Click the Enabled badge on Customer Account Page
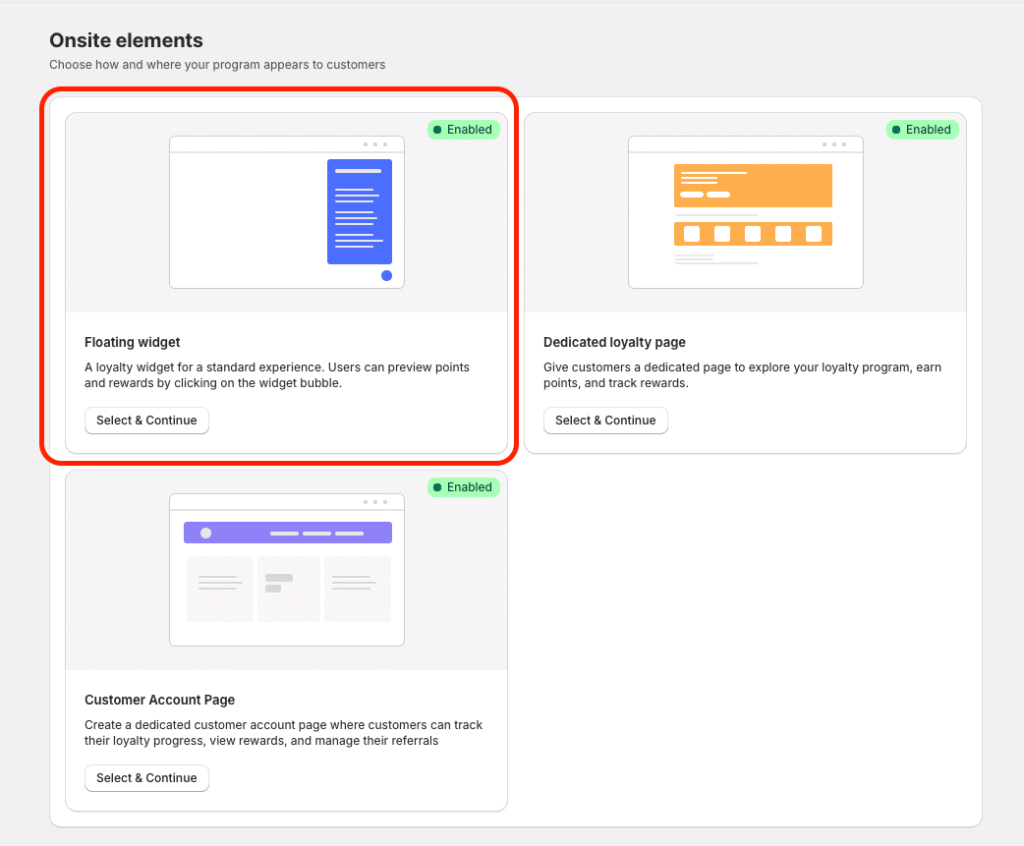 coord(463,487)
